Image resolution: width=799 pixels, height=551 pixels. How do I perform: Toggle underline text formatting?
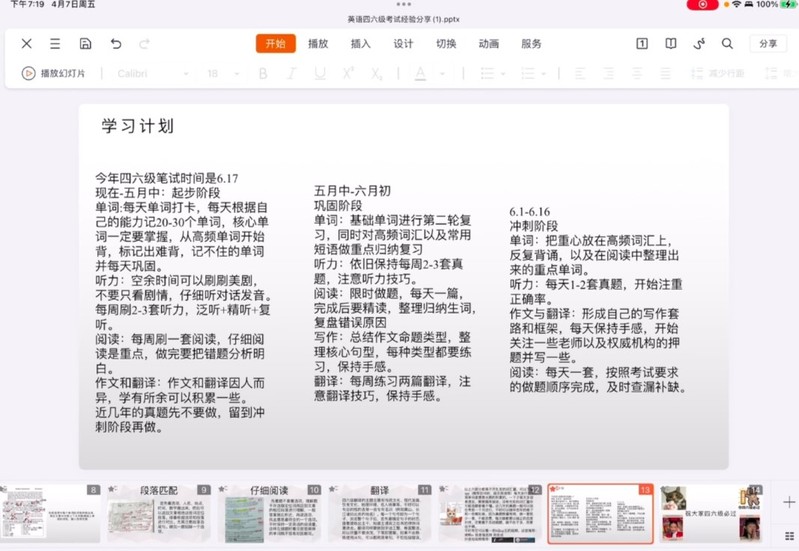(x=320, y=74)
